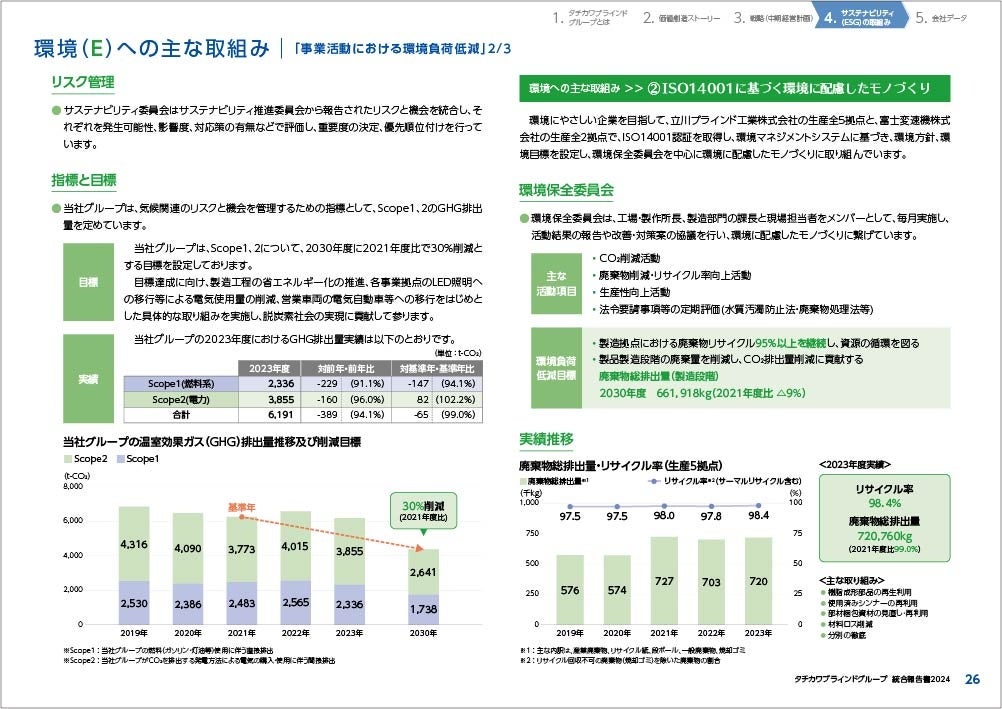The width and height of the screenshot is (1002, 709).
Task: Click the 指標と目標 heading
Action: pyautogui.click(x=84, y=180)
